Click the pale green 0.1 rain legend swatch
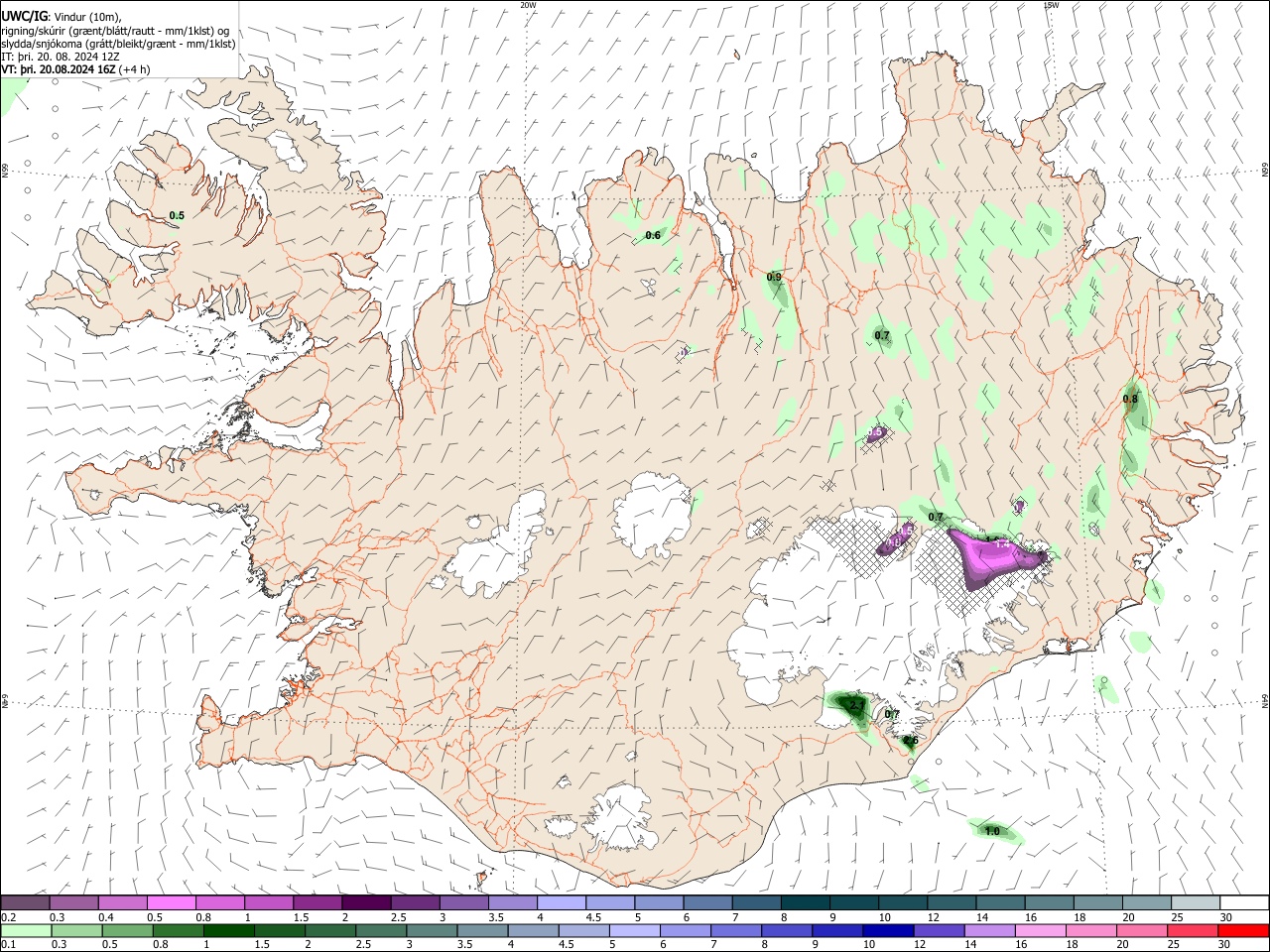 25,931
